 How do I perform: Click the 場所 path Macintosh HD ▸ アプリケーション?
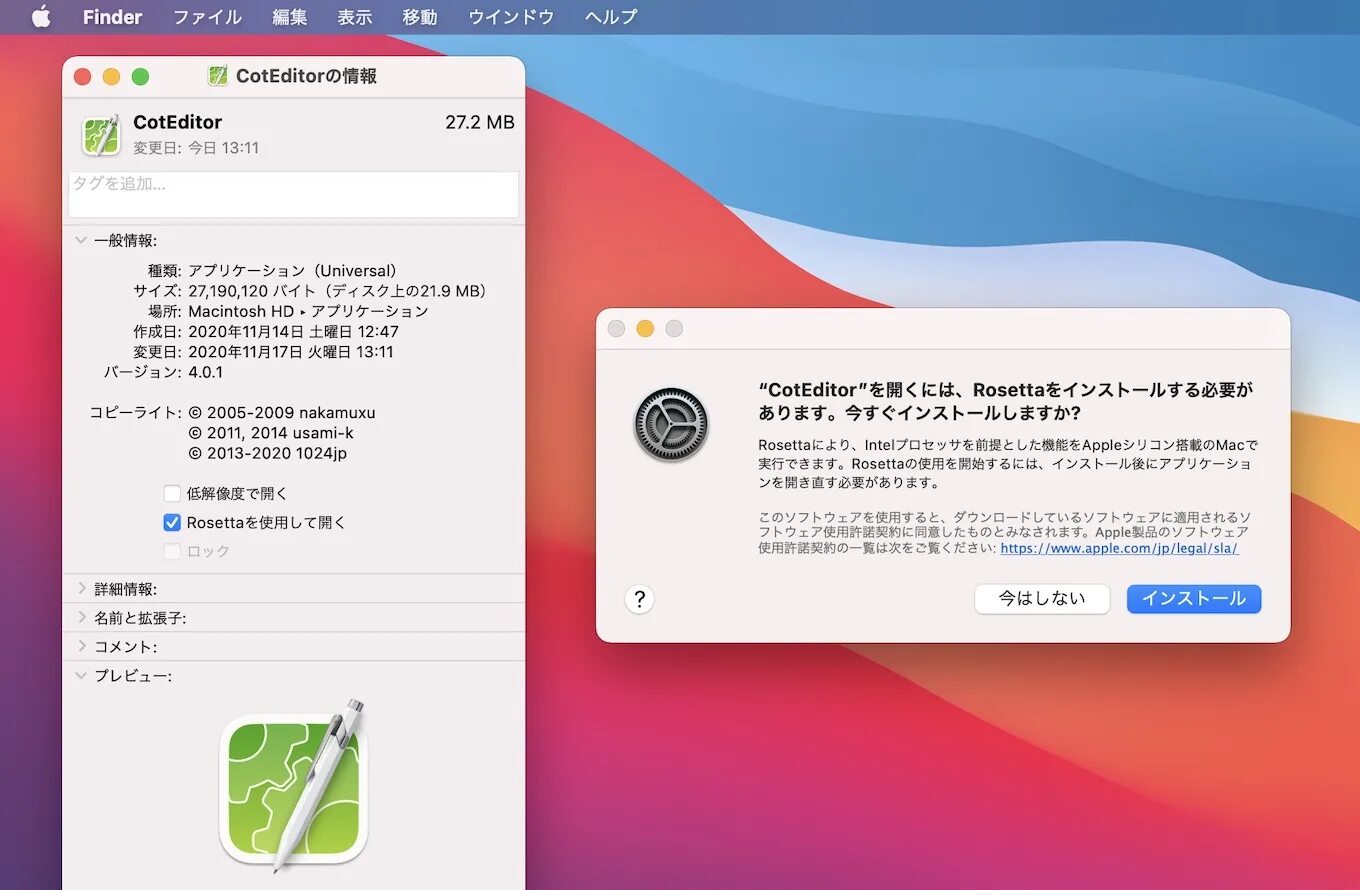(x=308, y=311)
